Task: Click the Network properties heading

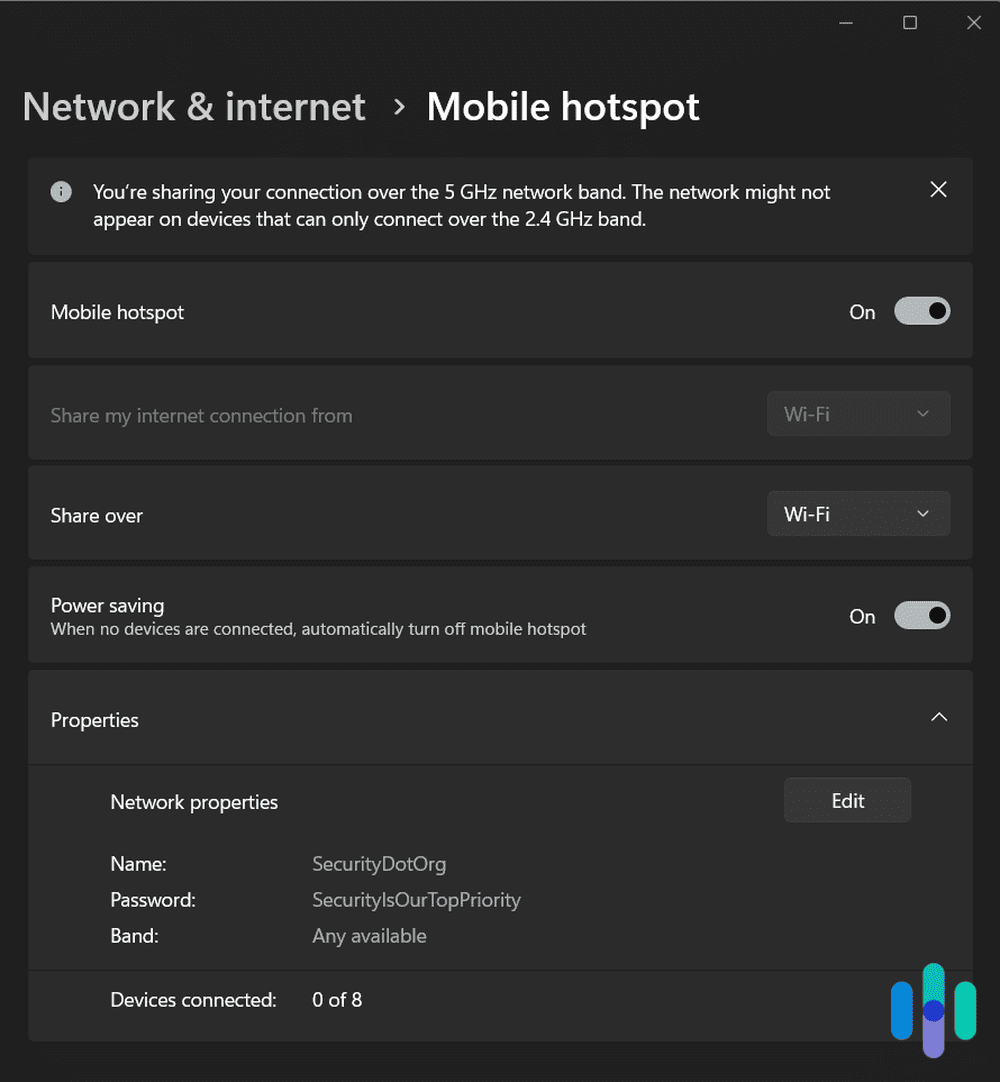Action: (x=193, y=801)
